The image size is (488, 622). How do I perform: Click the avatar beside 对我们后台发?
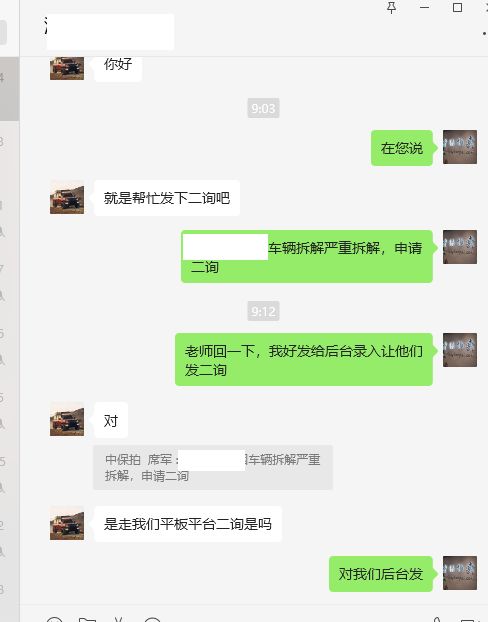point(460,573)
